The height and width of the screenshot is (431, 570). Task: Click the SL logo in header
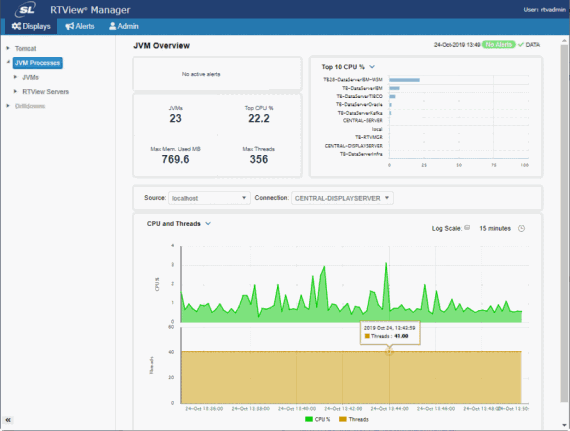(26, 9)
